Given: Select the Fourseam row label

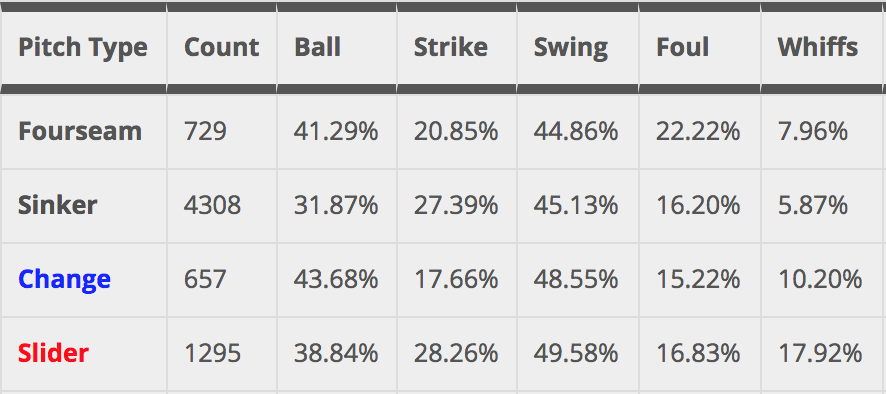Looking at the screenshot, I should tap(80, 131).
